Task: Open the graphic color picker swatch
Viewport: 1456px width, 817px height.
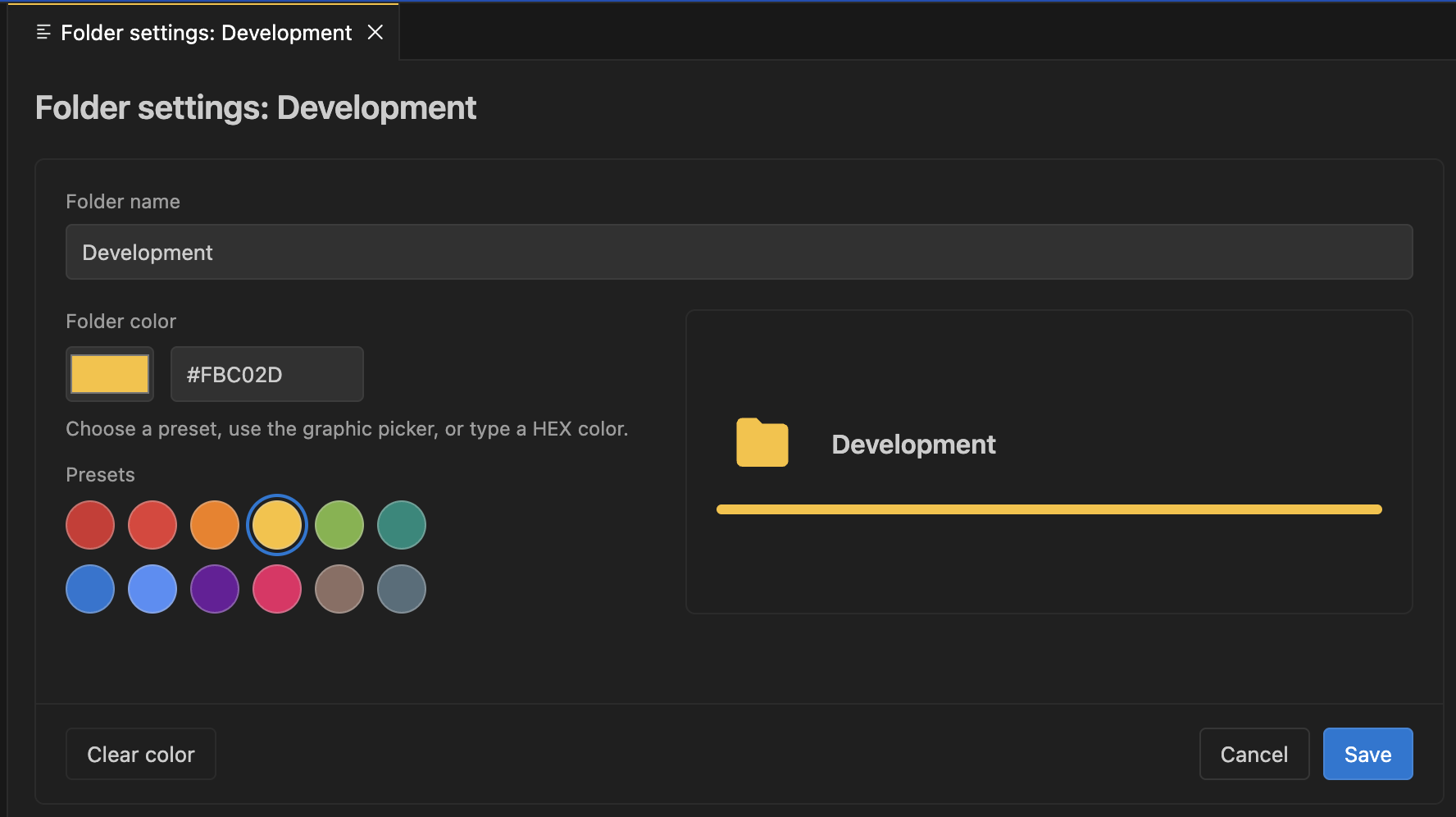Action: (x=110, y=374)
